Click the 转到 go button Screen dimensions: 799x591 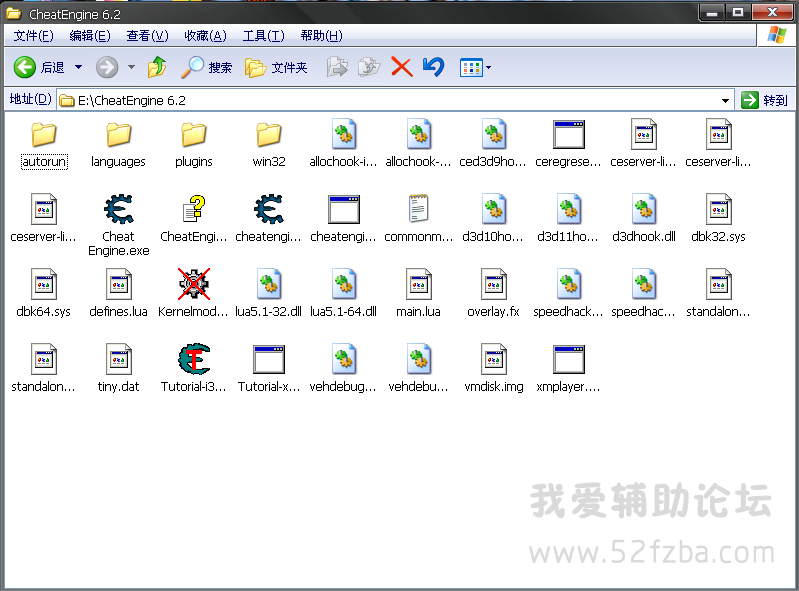click(x=764, y=100)
